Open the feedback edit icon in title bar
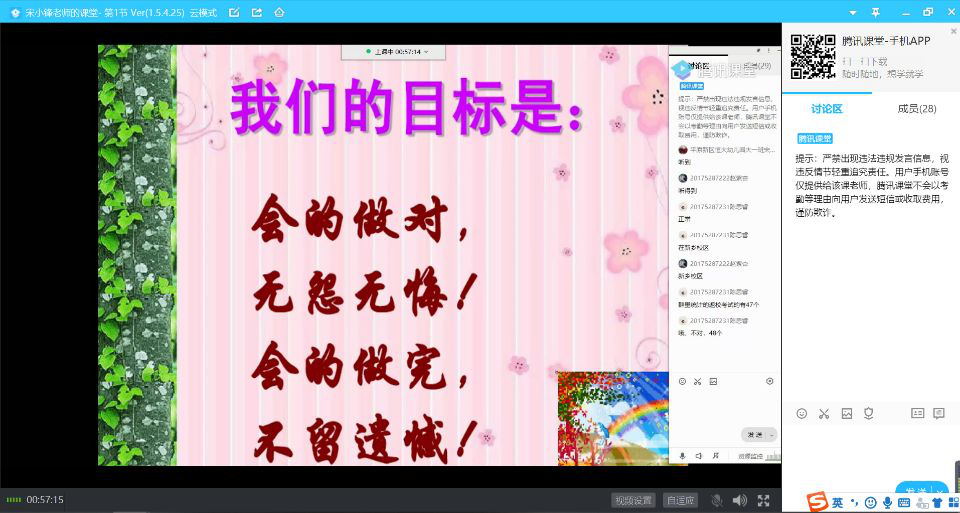This screenshot has width=960, height=513. point(234,12)
